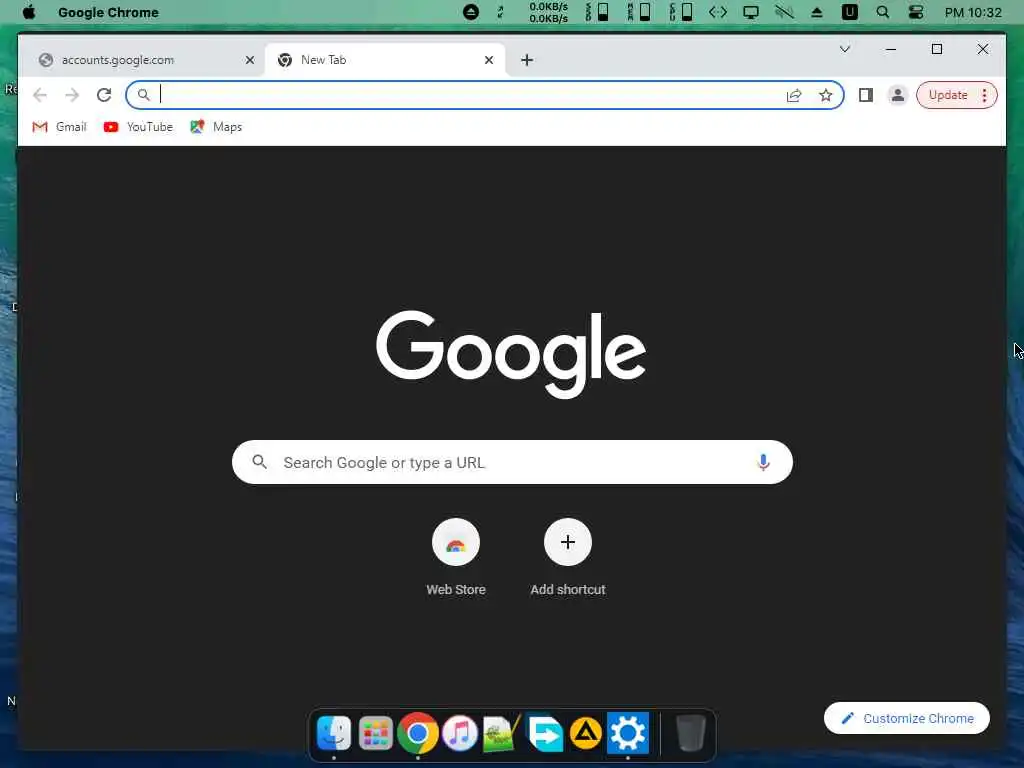The image size is (1024, 768).
Task: Open Control Center toggles in menu bar
Action: click(x=916, y=12)
